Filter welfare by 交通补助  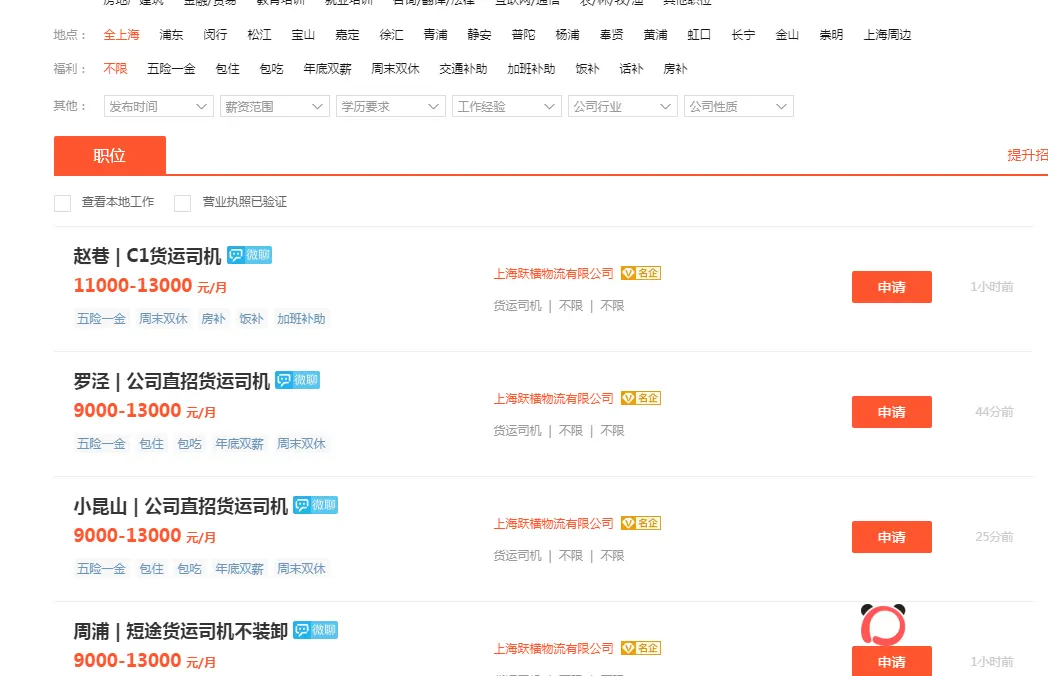coord(463,69)
